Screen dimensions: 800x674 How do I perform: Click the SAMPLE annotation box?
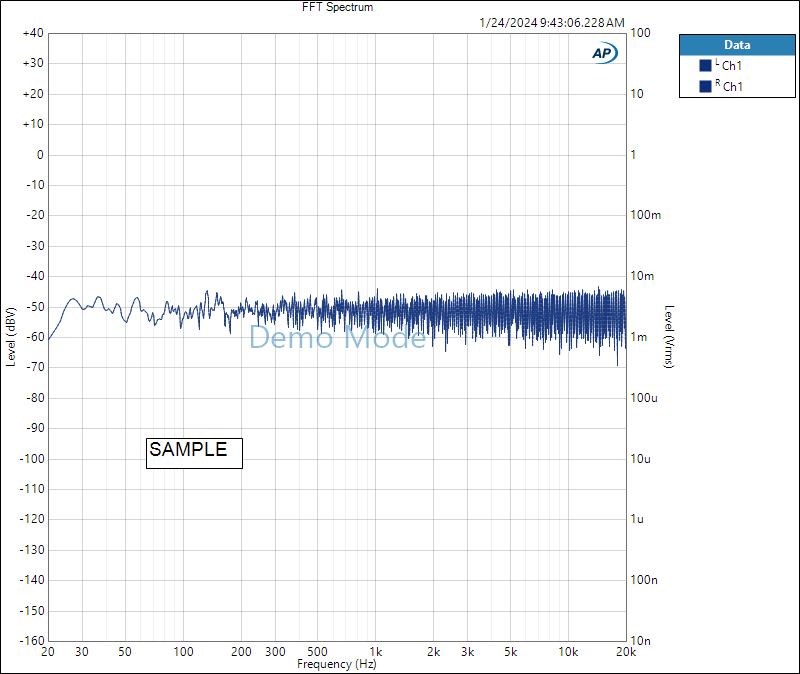click(194, 453)
